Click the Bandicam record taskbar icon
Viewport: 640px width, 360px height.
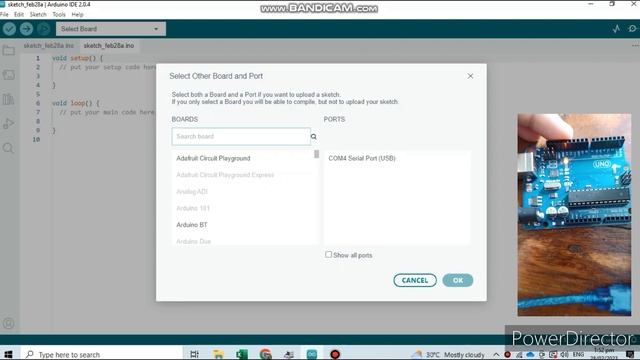pos(335,354)
